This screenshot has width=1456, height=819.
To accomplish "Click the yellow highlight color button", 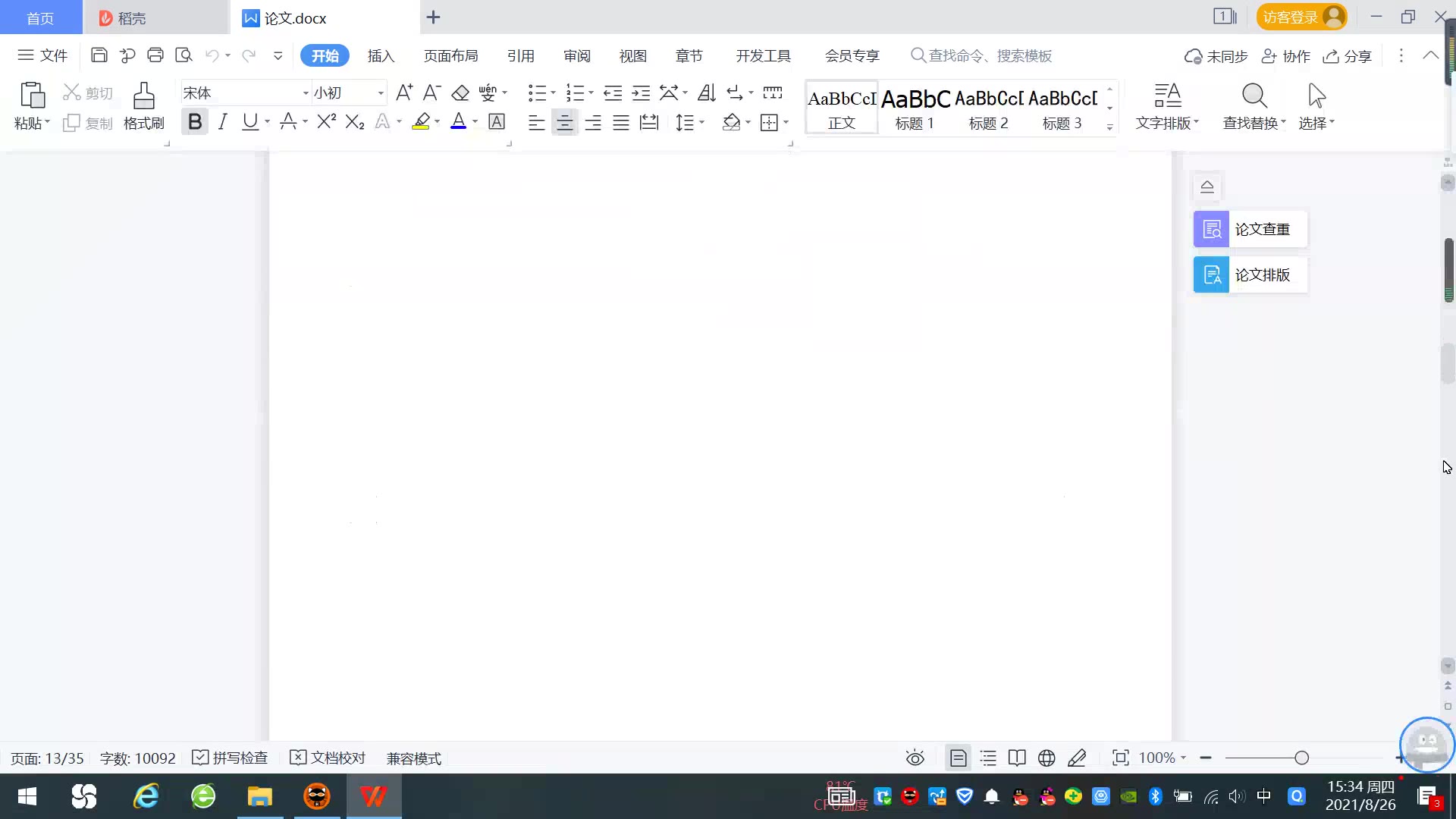I will coord(421,121).
